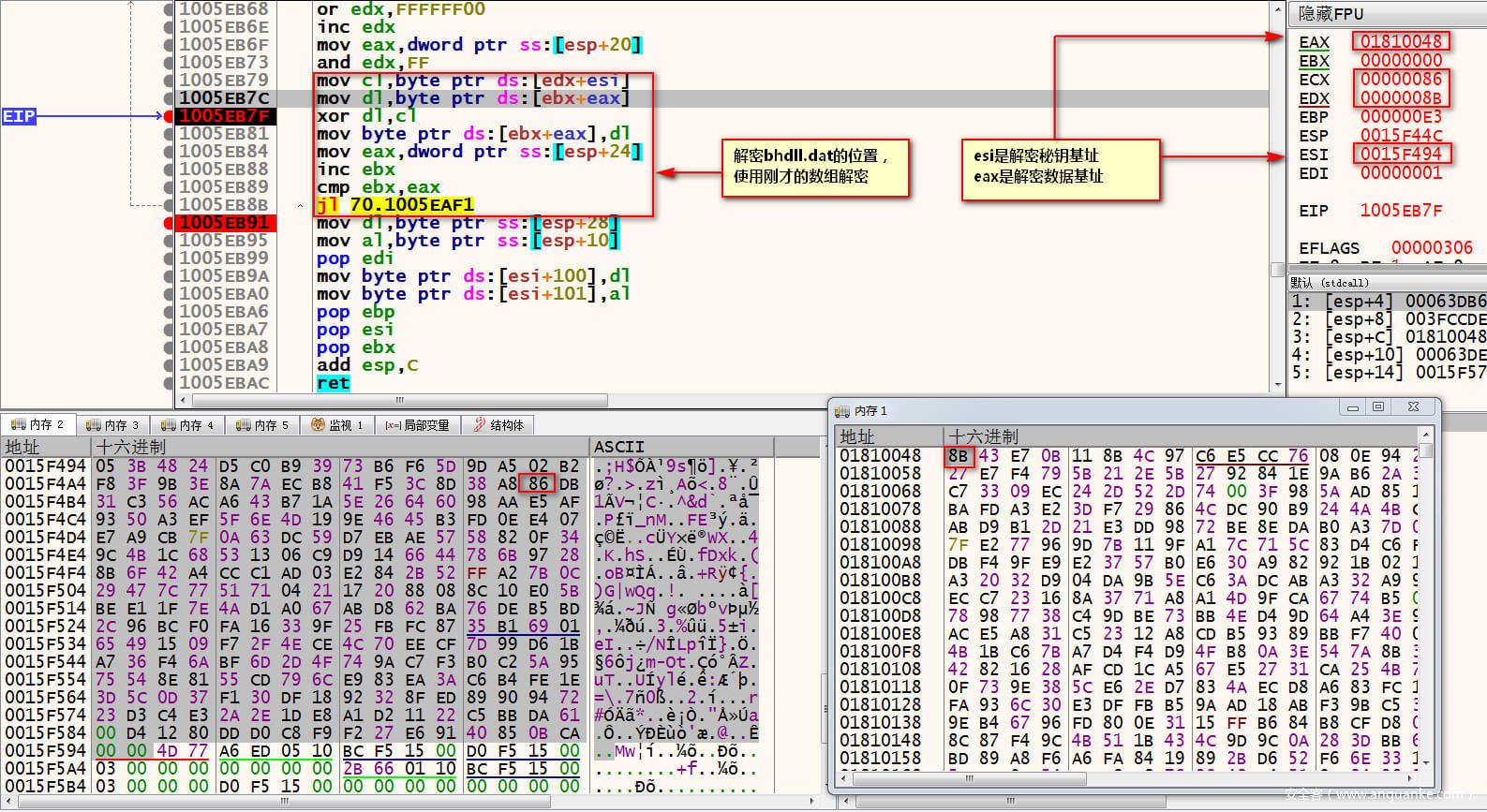Viewport: 1487px width, 812px height.
Task: Toggle the breakpoint at address 1005EB91
Action: click(169, 223)
